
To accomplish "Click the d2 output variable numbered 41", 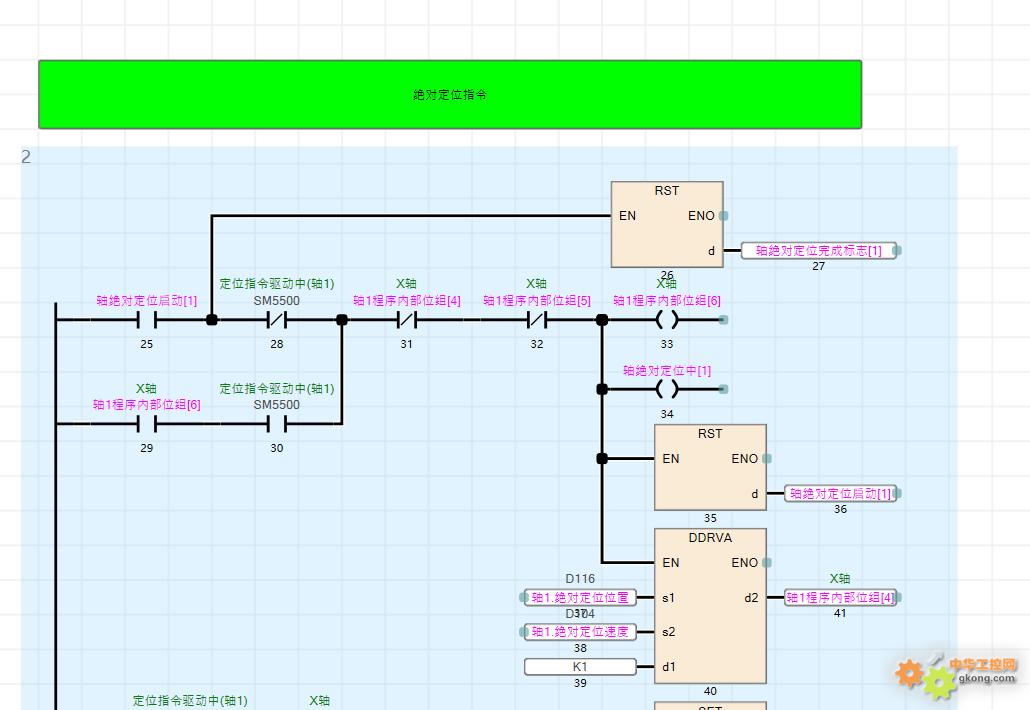I will (840, 598).
